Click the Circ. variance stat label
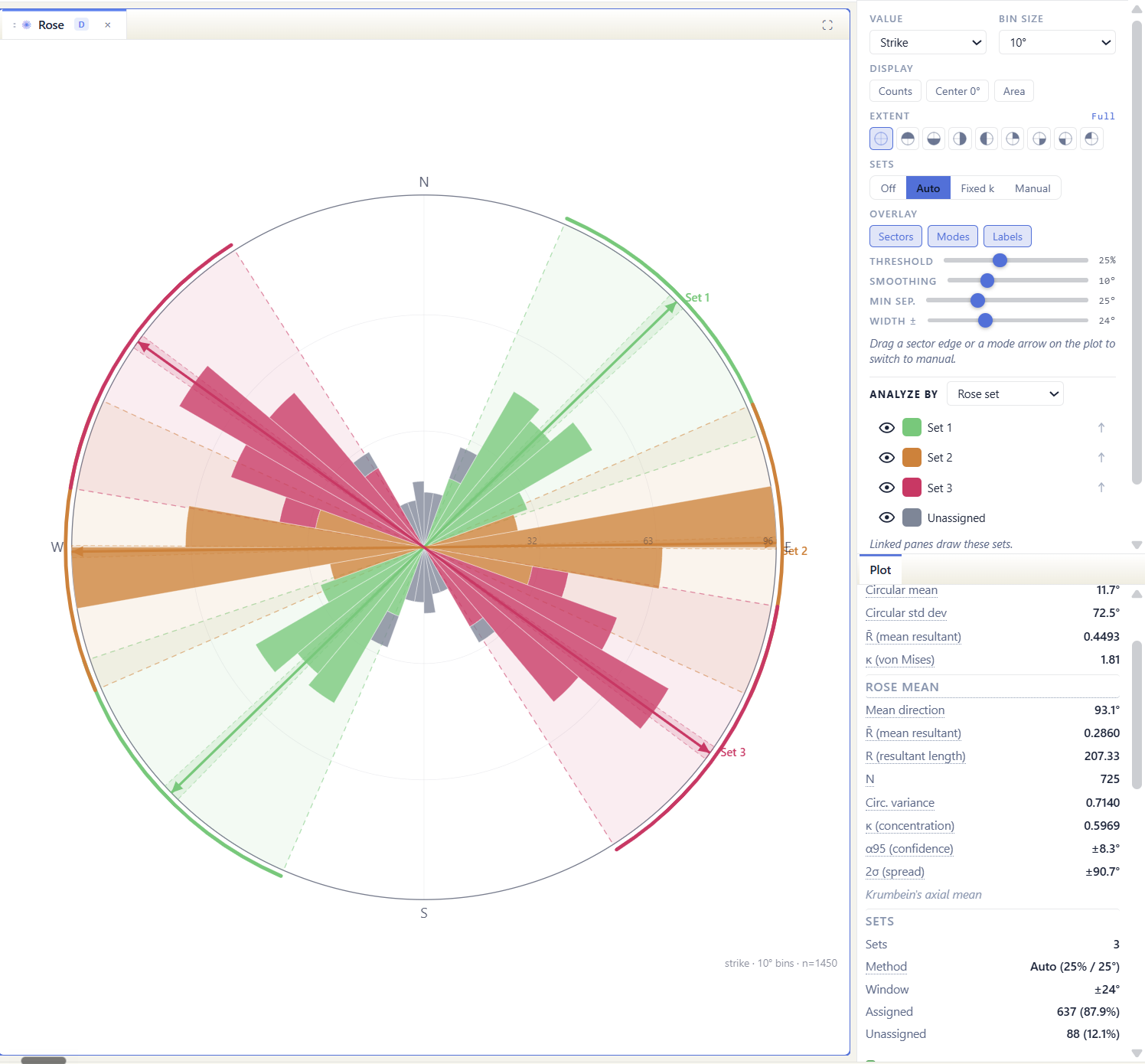Viewport: 1145px width, 1064px height. 899,803
